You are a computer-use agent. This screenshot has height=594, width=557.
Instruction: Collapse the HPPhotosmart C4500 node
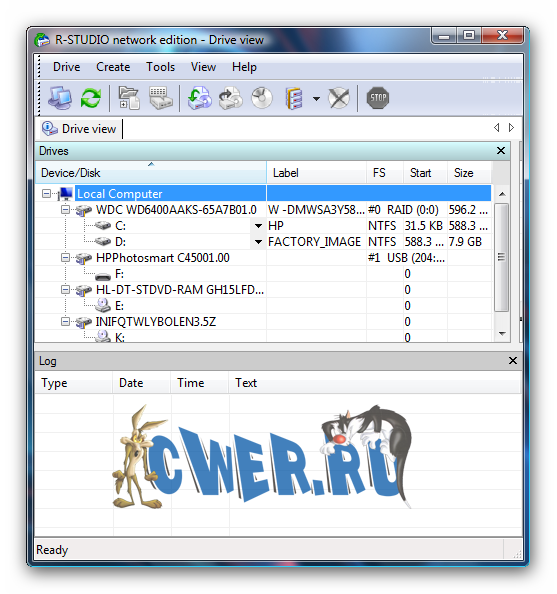(x=66, y=258)
